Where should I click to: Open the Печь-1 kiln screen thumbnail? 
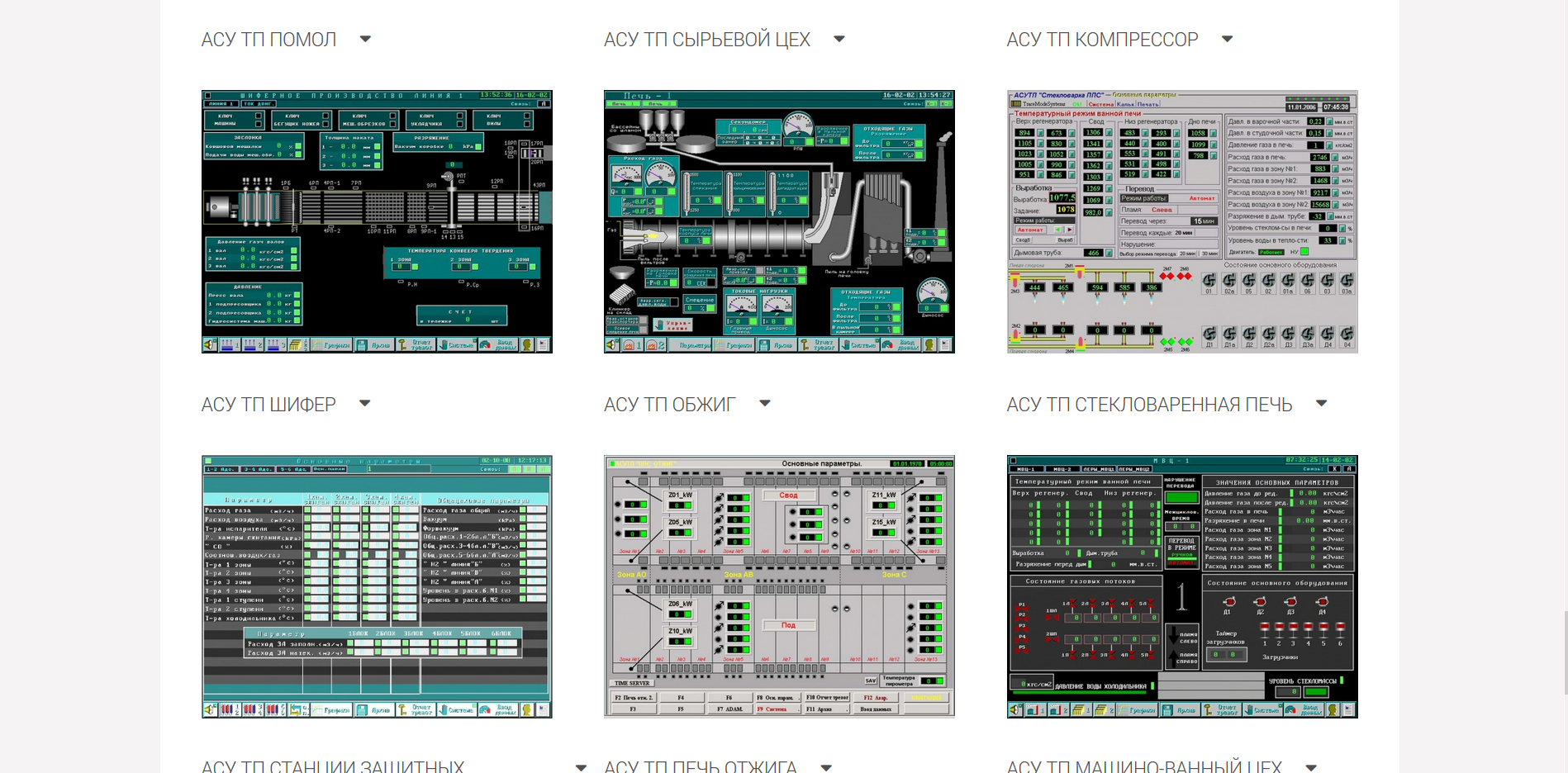[779, 221]
